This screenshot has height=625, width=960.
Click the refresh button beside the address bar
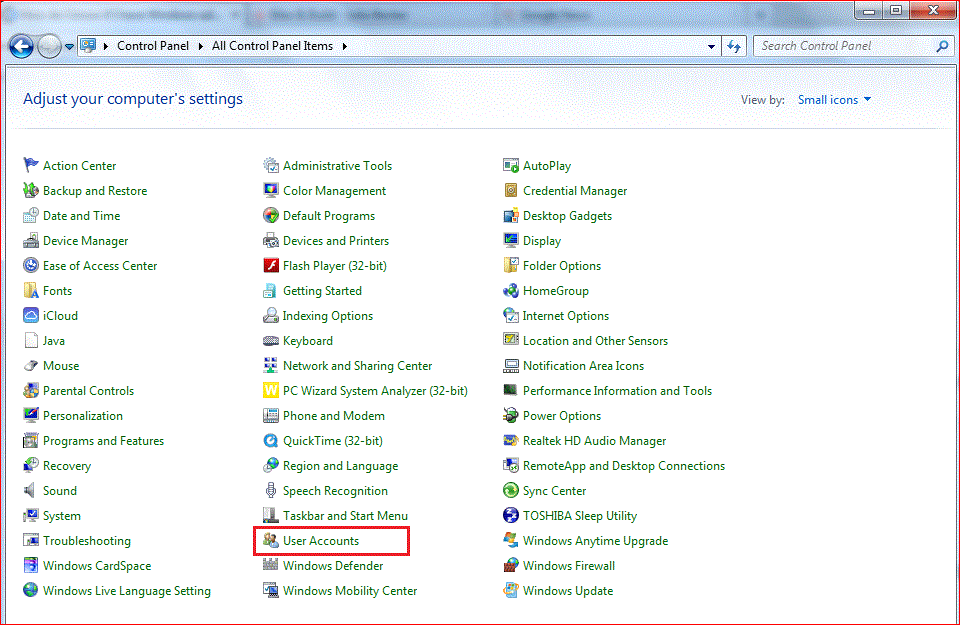tap(734, 46)
